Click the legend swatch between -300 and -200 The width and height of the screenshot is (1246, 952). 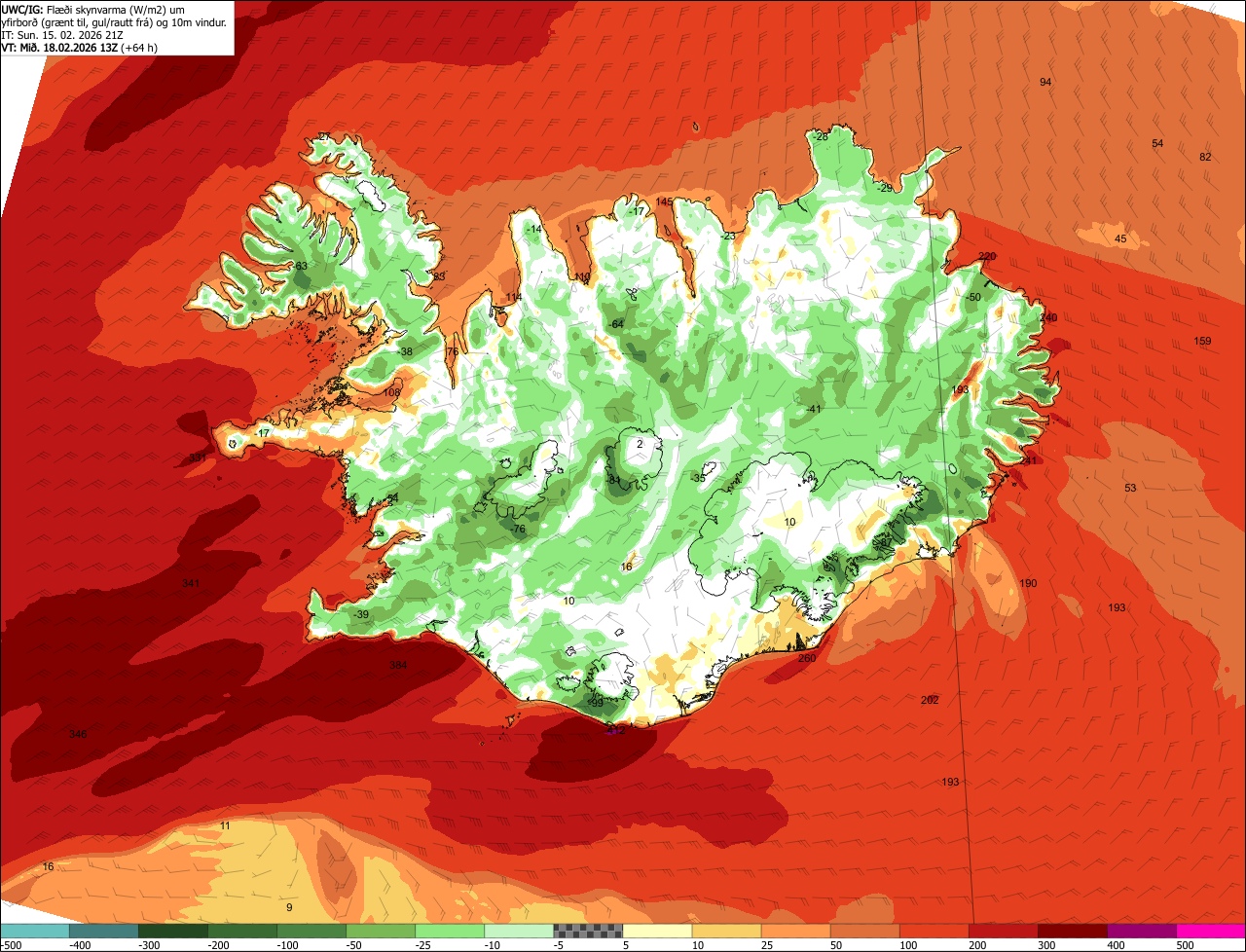click(x=172, y=931)
